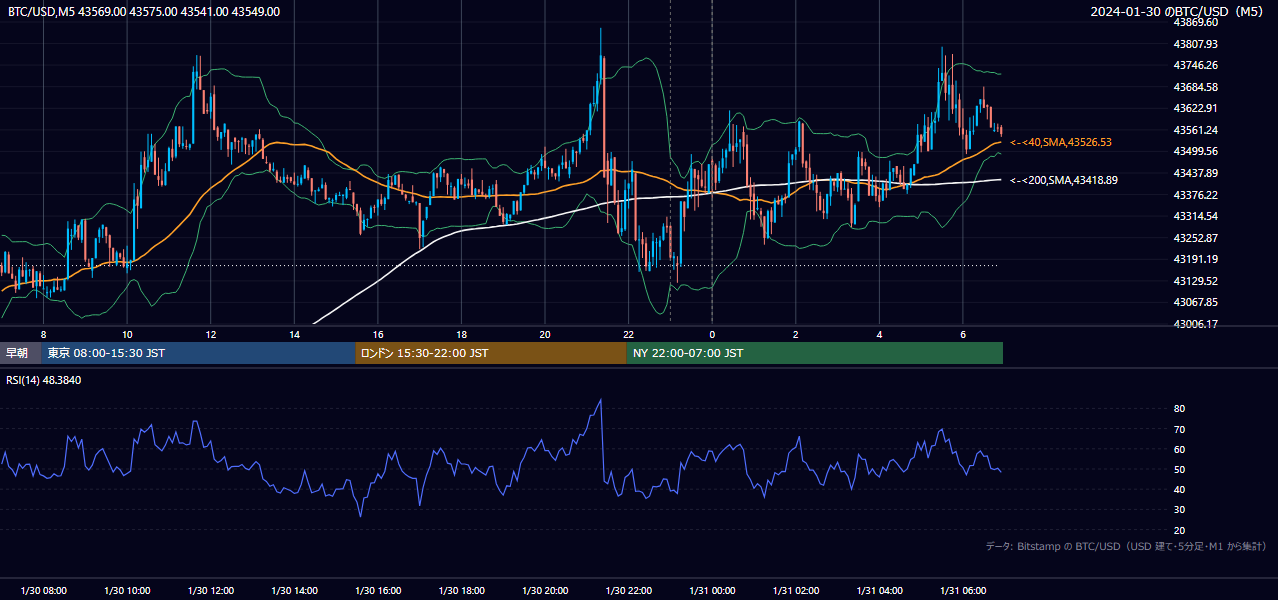
Task: Click price axis value 43622.91
Action: click(1195, 108)
